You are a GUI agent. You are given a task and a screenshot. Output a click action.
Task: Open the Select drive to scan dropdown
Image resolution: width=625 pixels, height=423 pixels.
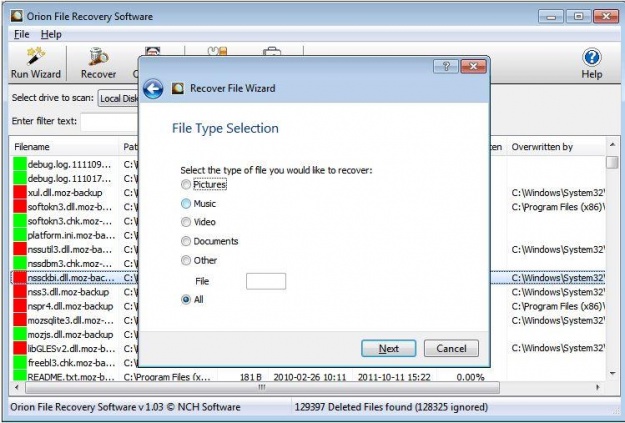[117, 98]
